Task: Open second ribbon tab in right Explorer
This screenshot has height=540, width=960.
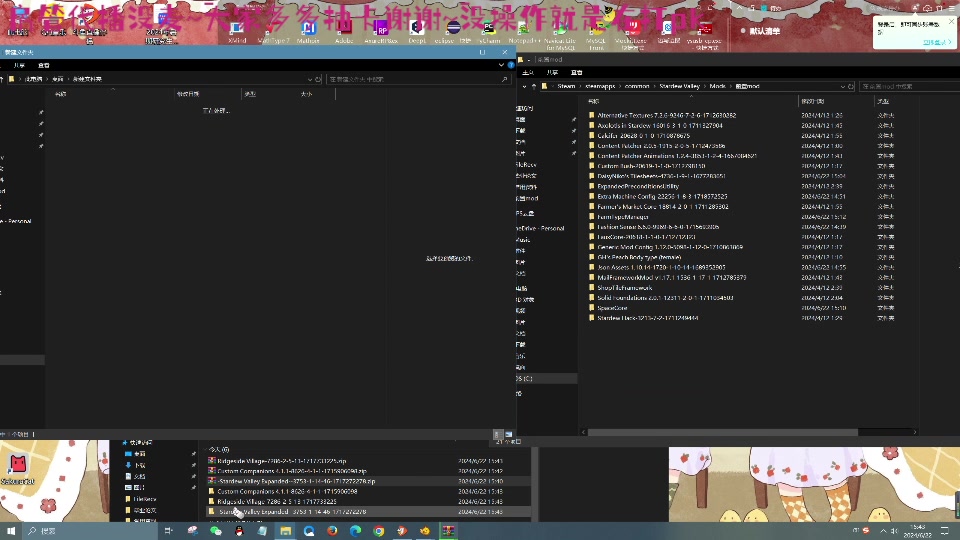Action: pos(552,72)
